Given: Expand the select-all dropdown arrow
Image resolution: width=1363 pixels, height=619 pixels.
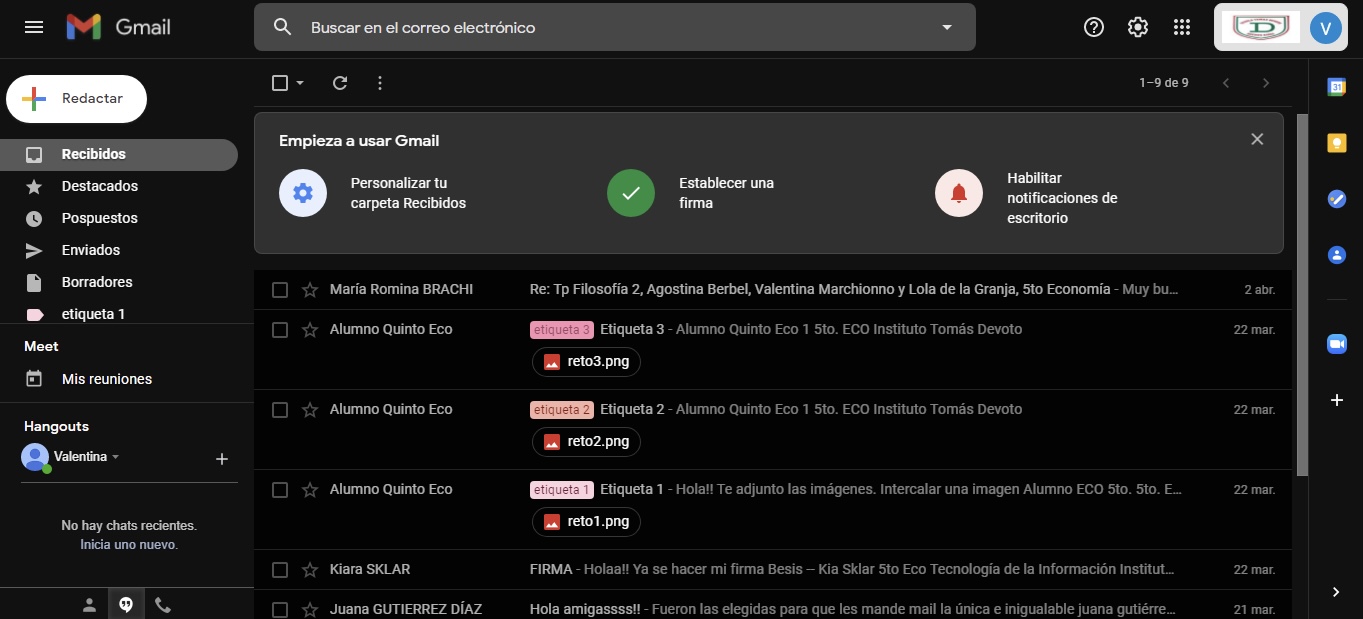Looking at the screenshot, I should 300,83.
